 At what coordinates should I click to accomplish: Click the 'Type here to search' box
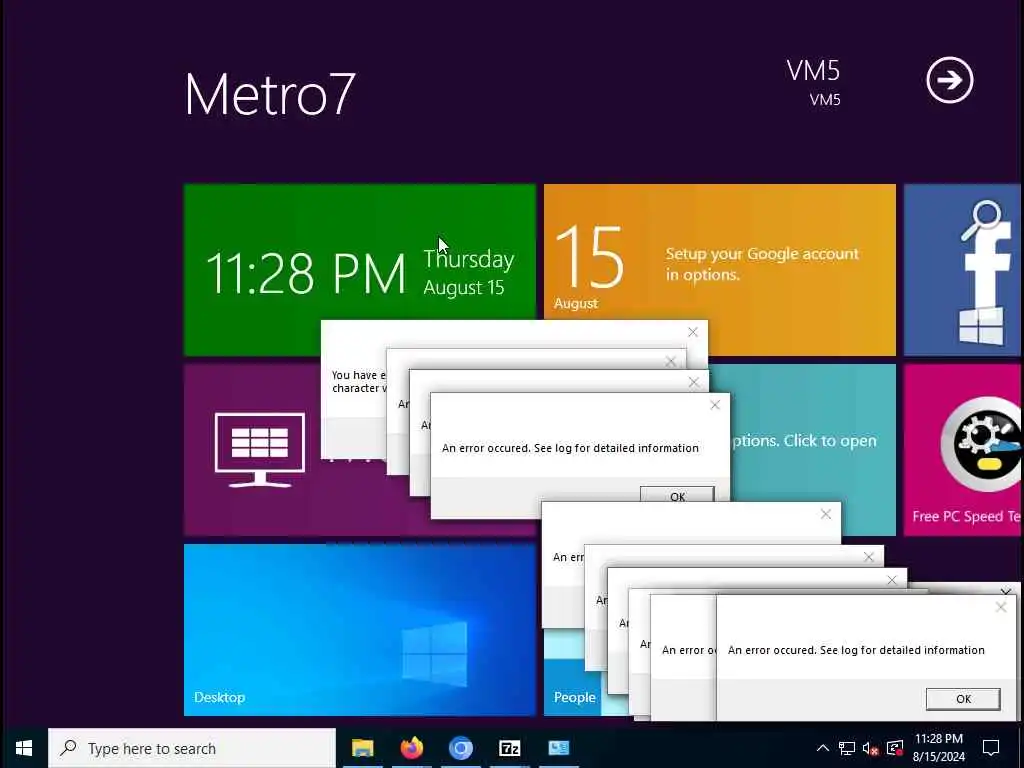(x=192, y=748)
